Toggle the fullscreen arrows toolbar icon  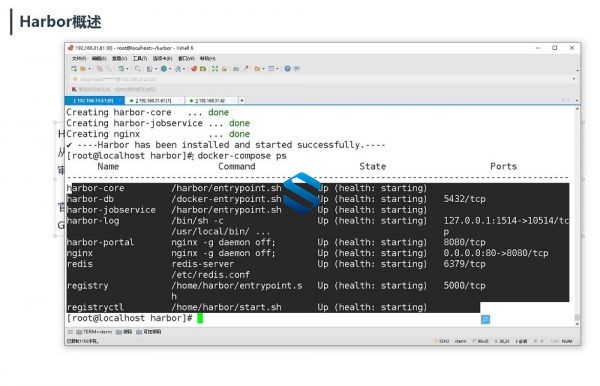(215, 69)
